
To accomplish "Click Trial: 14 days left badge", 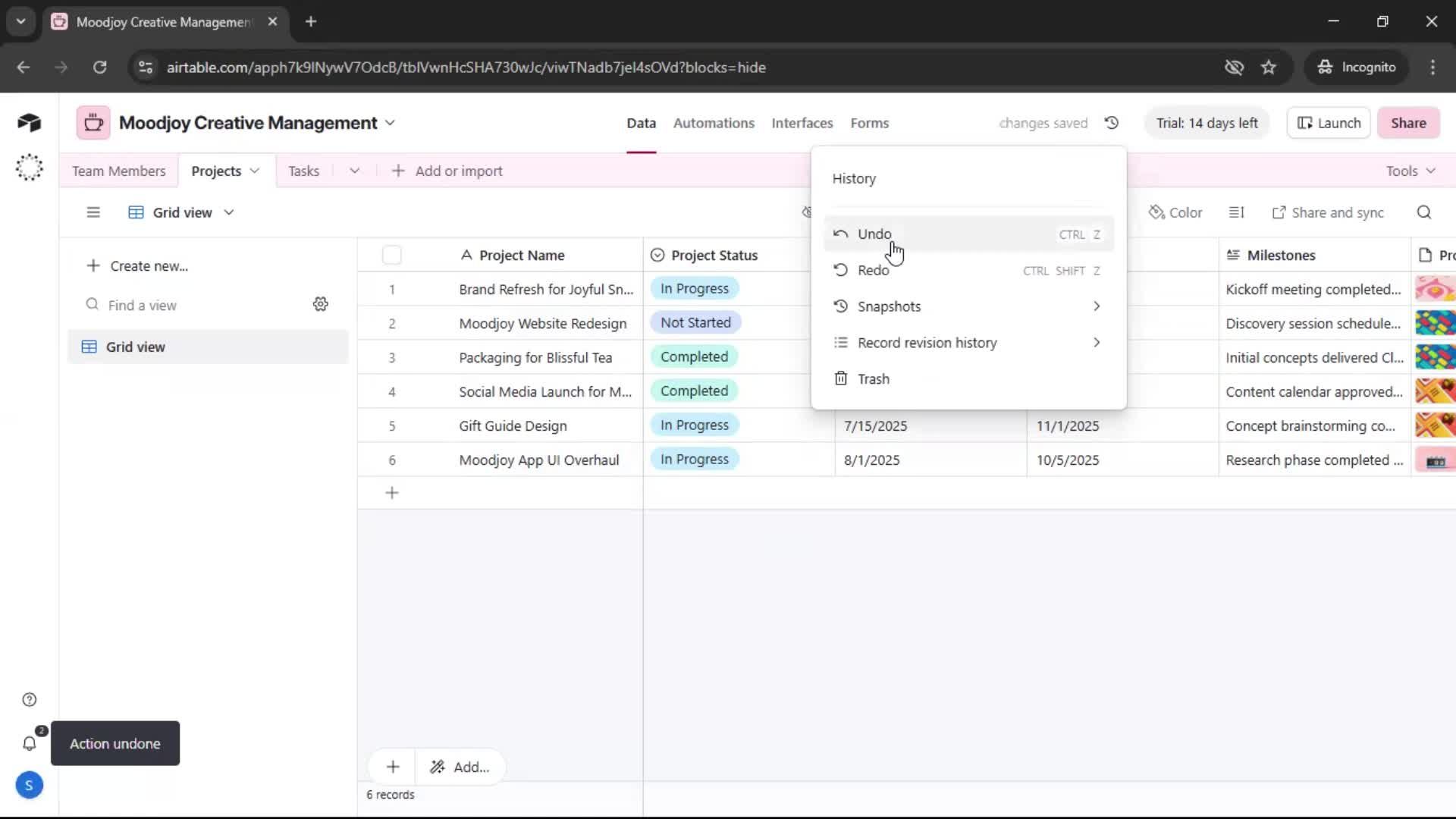I will 1207,123.
